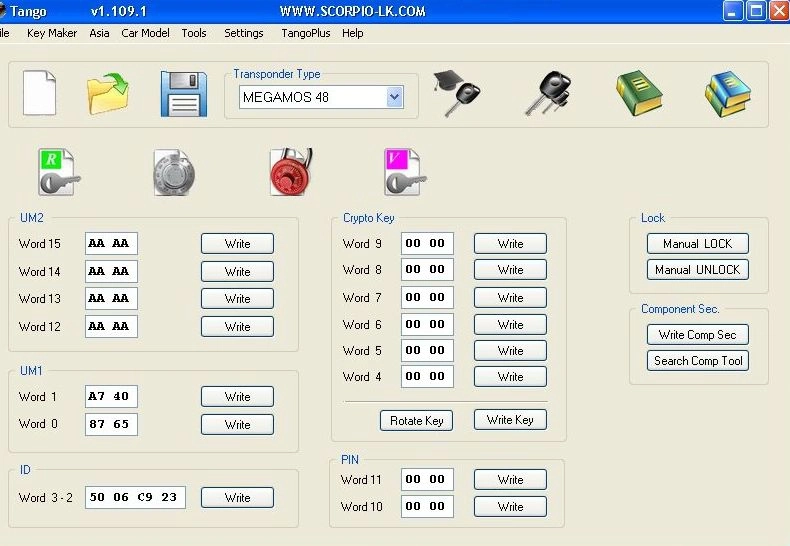Open the Tools menu
The width and height of the screenshot is (790, 546).
194,33
